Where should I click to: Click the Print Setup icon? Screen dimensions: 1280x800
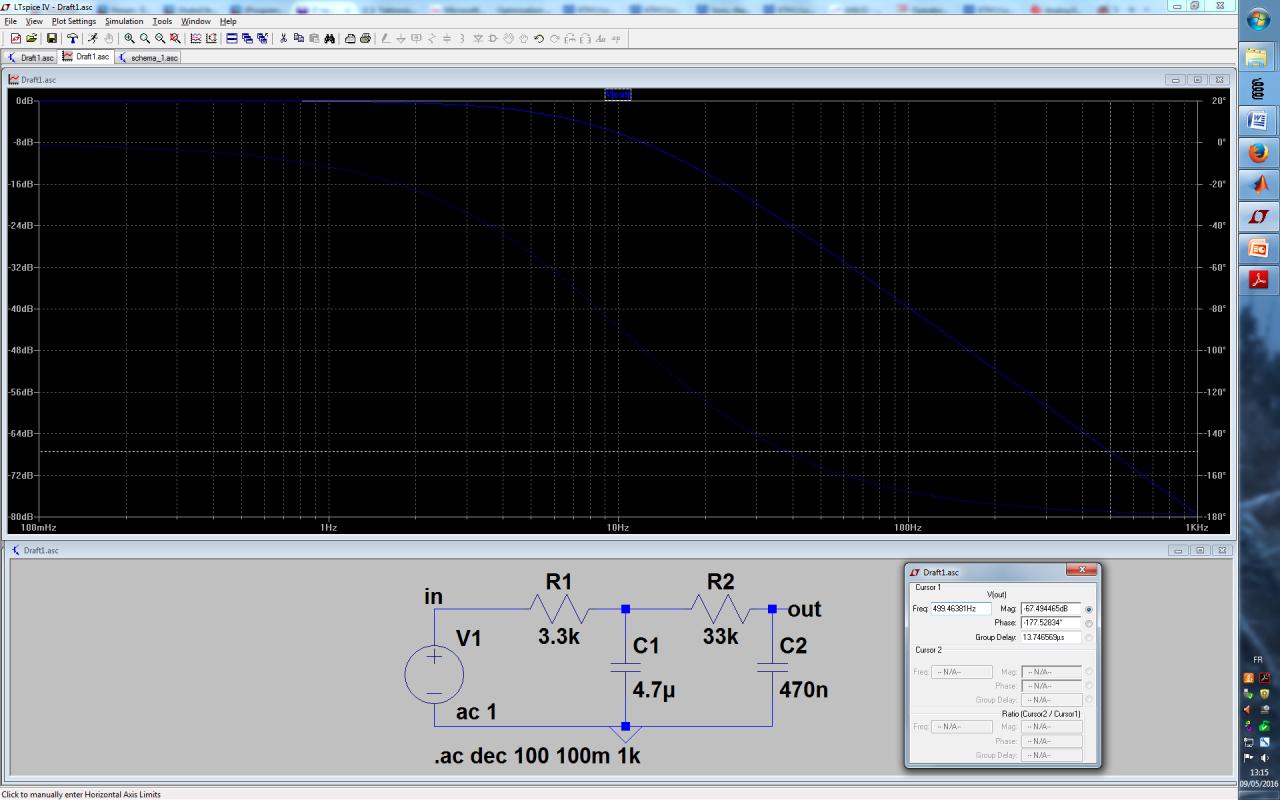[350, 39]
